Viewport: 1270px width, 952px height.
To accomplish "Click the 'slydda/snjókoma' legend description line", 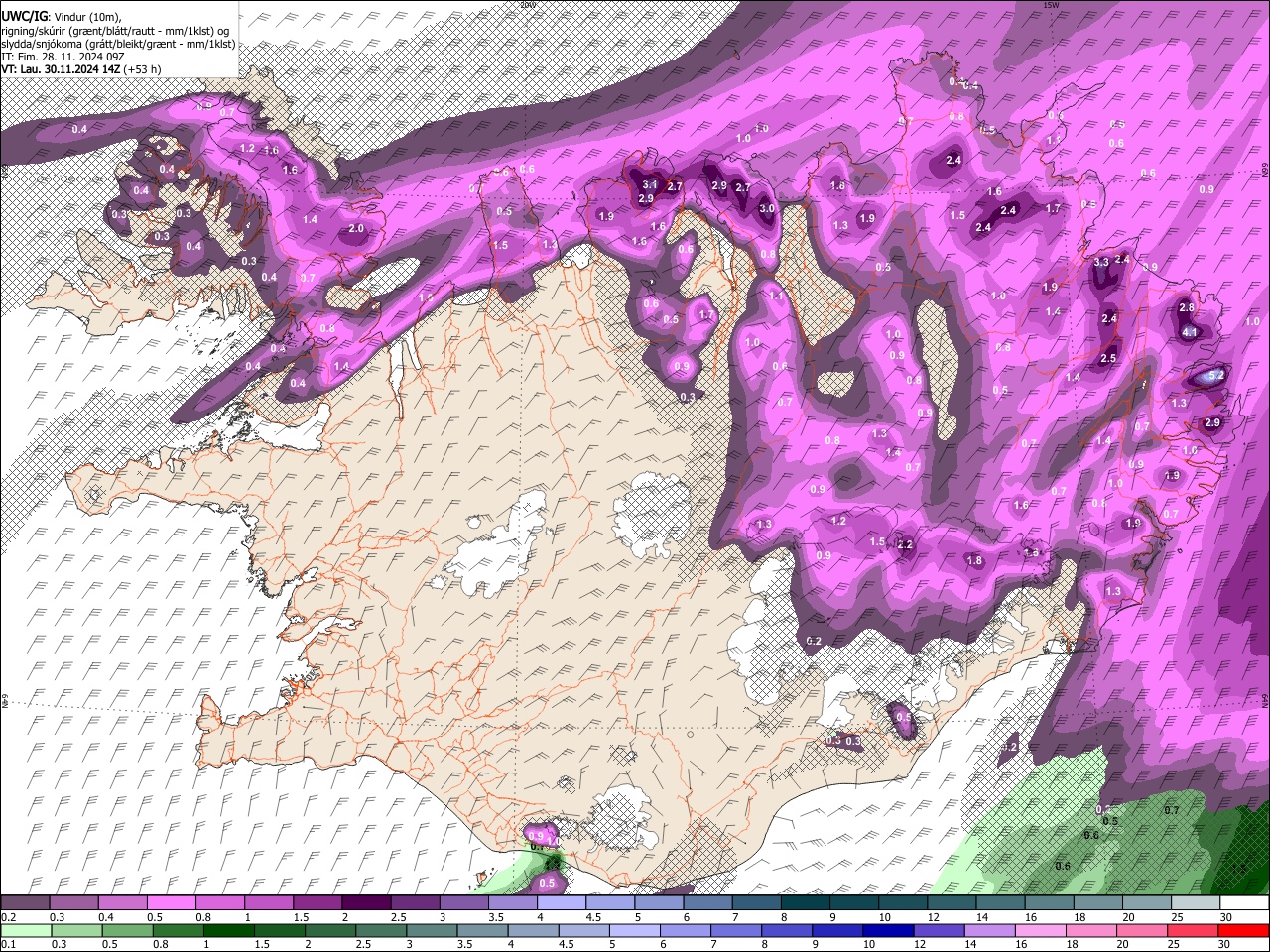I will tap(118, 44).
